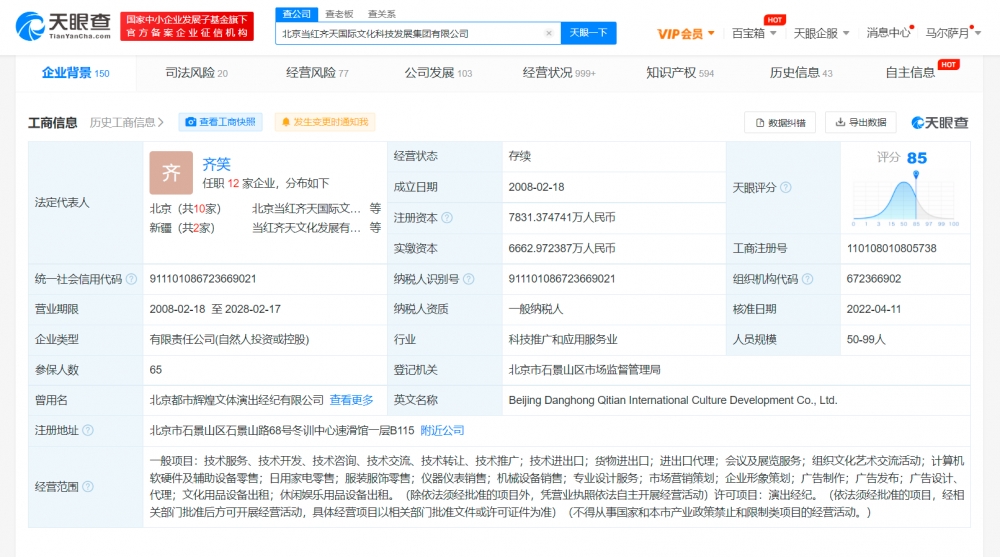Click the help icon next to 注册资本
The width and height of the screenshot is (1000, 557).
[447, 218]
